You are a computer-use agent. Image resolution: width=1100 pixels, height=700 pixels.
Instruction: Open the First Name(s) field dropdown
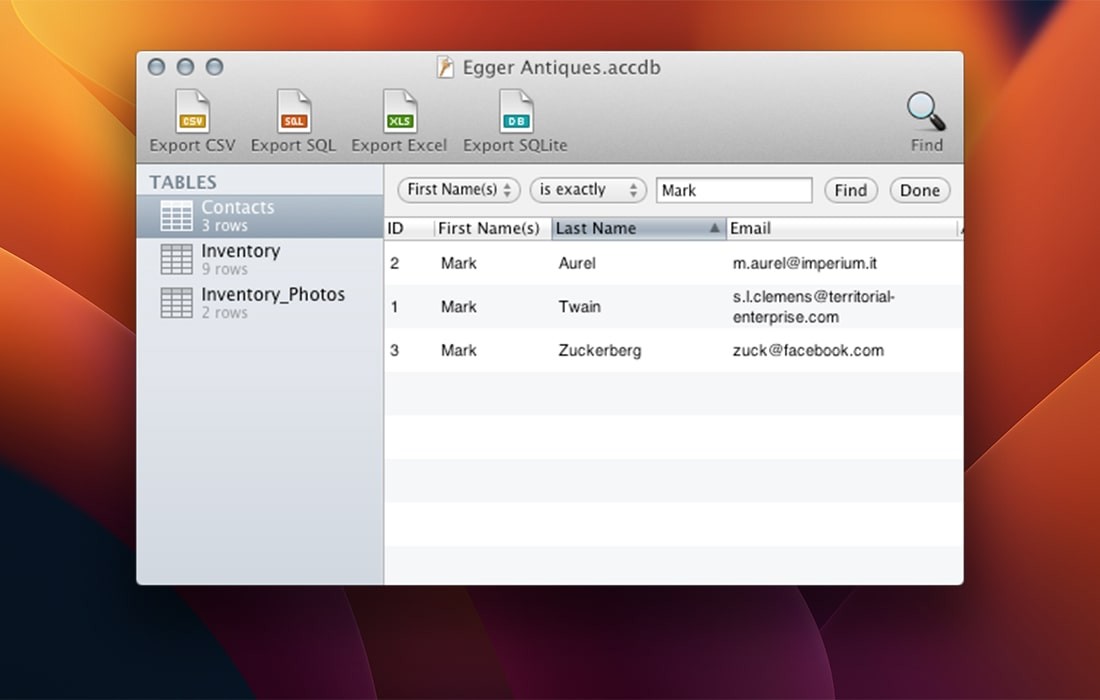pyautogui.click(x=458, y=190)
